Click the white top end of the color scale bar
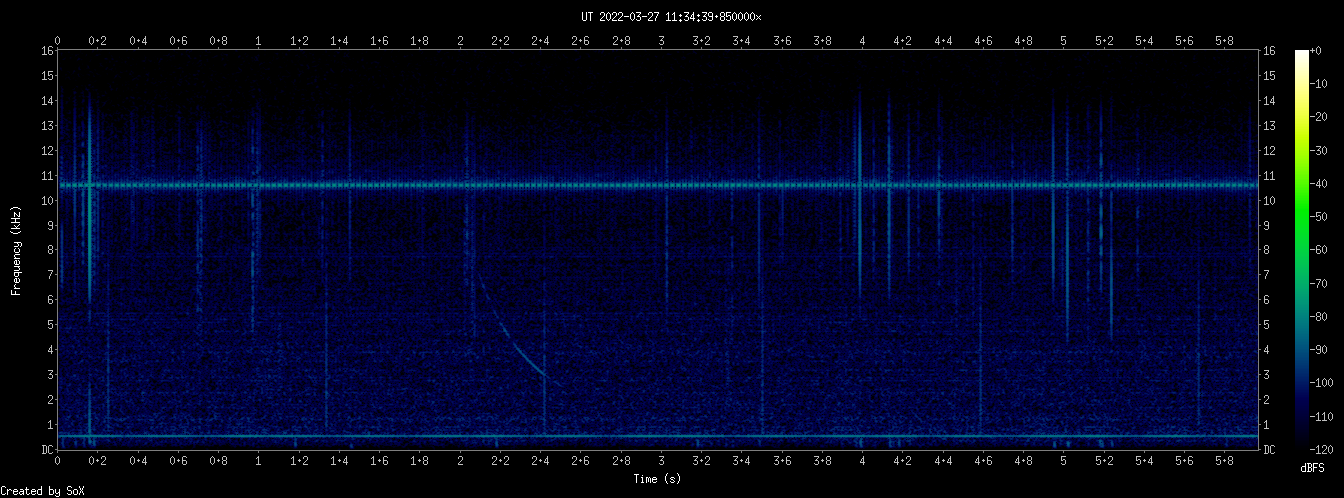 coord(1302,55)
